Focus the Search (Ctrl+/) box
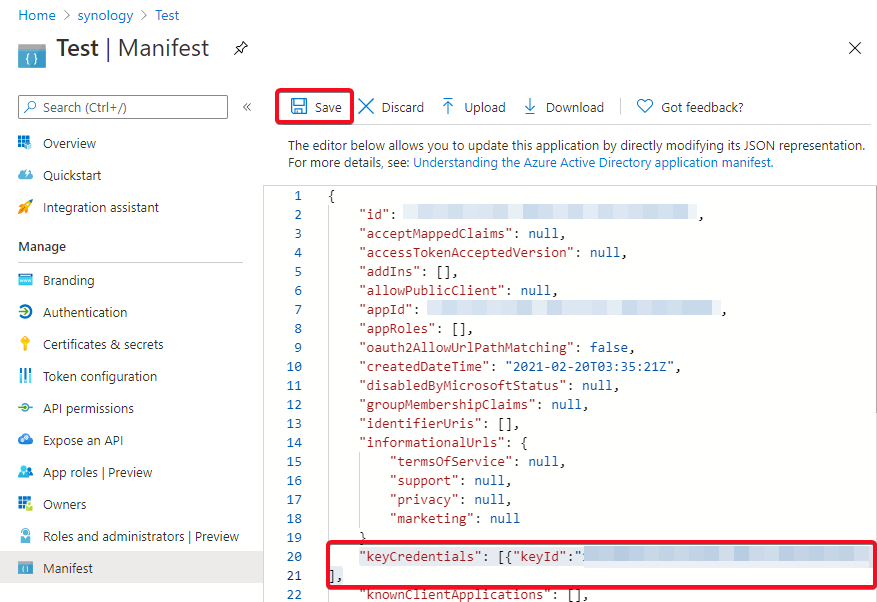Screen dimensions: 877x602 tap(123, 107)
